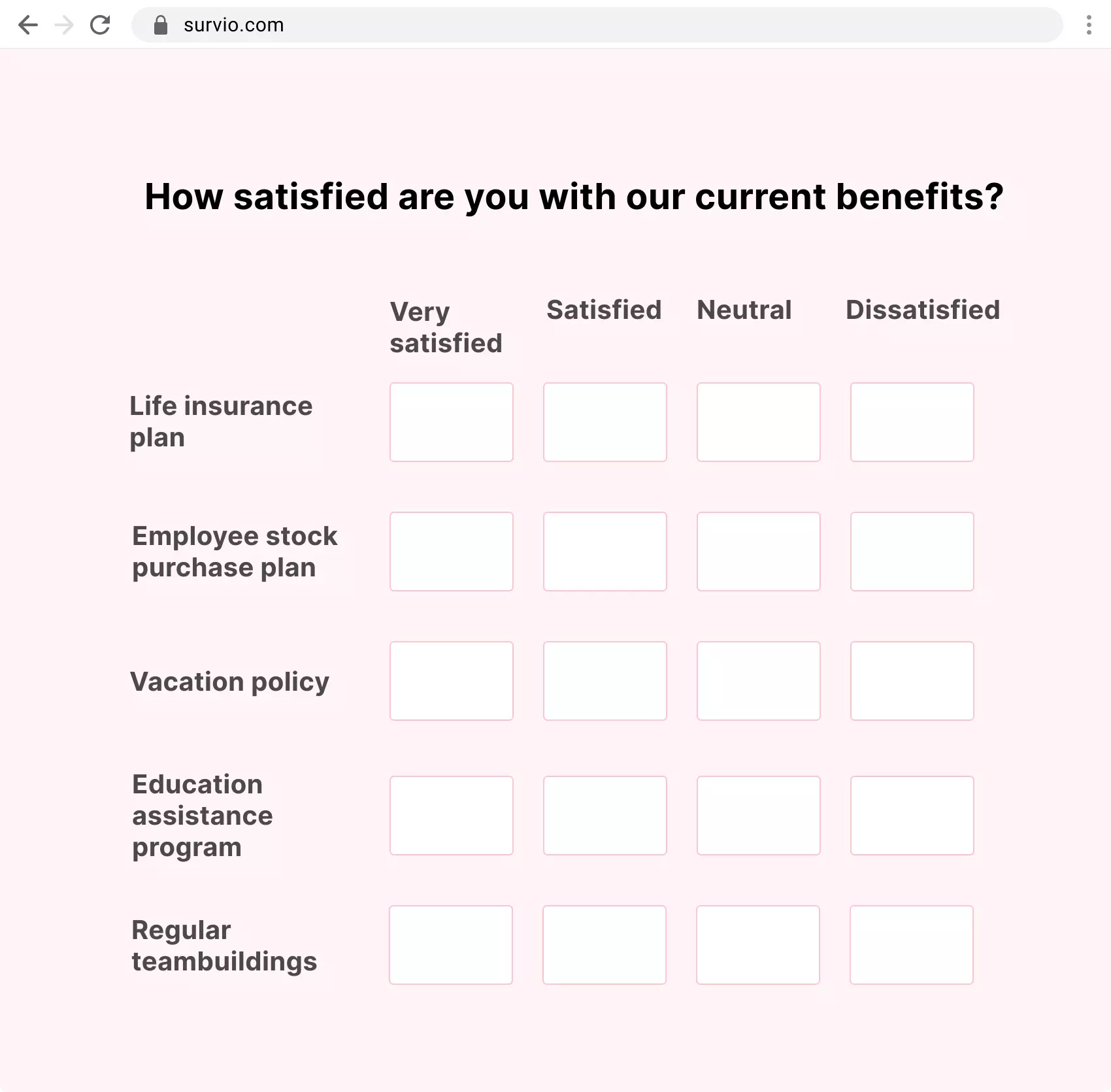Viewport: 1111px width, 1092px height.
Task: Pick Very satisfied for Education assistance program
Action: [452, 816]
